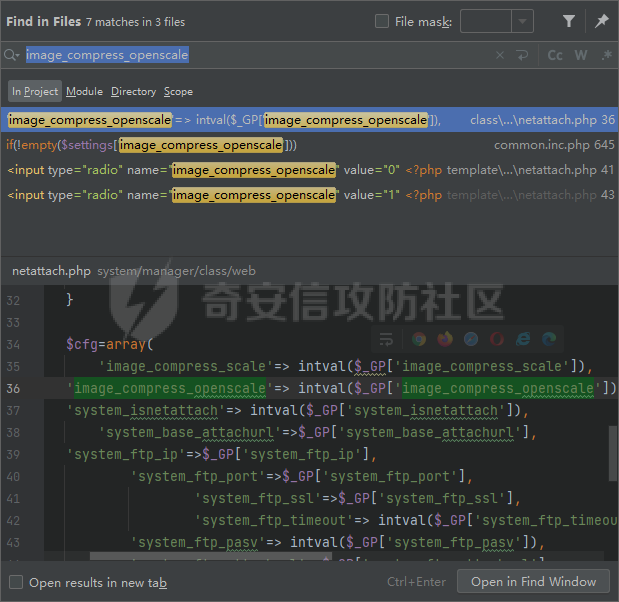Click the preview horizontal scrollbar

pos(210,556)
